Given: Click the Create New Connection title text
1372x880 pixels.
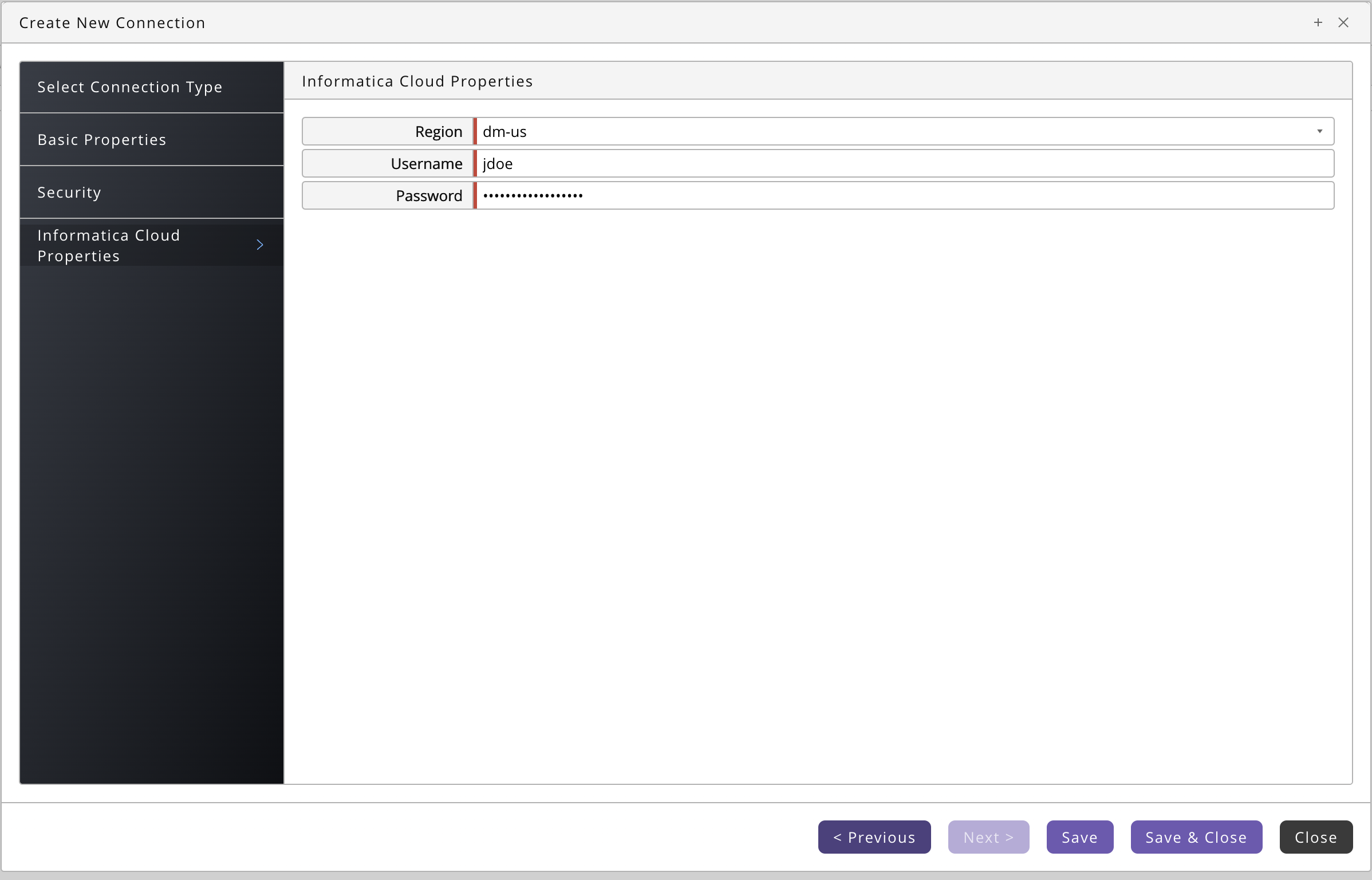Looking at the screenshot, I should click(112, 23).
